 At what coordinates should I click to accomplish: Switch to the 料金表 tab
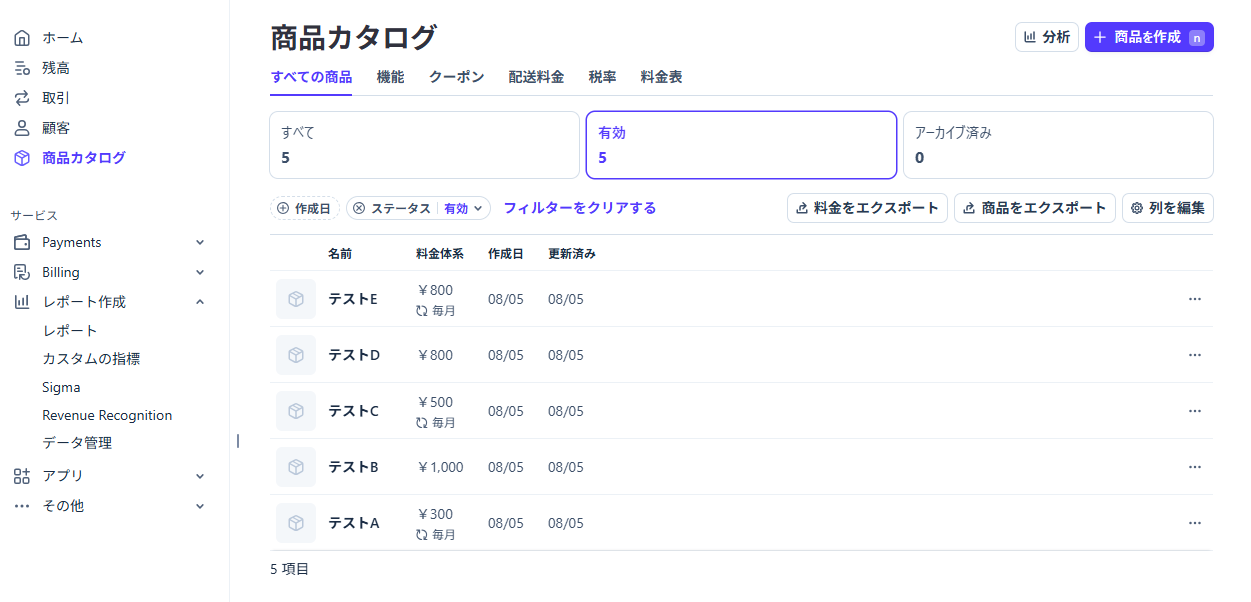[x=661, y=77]
